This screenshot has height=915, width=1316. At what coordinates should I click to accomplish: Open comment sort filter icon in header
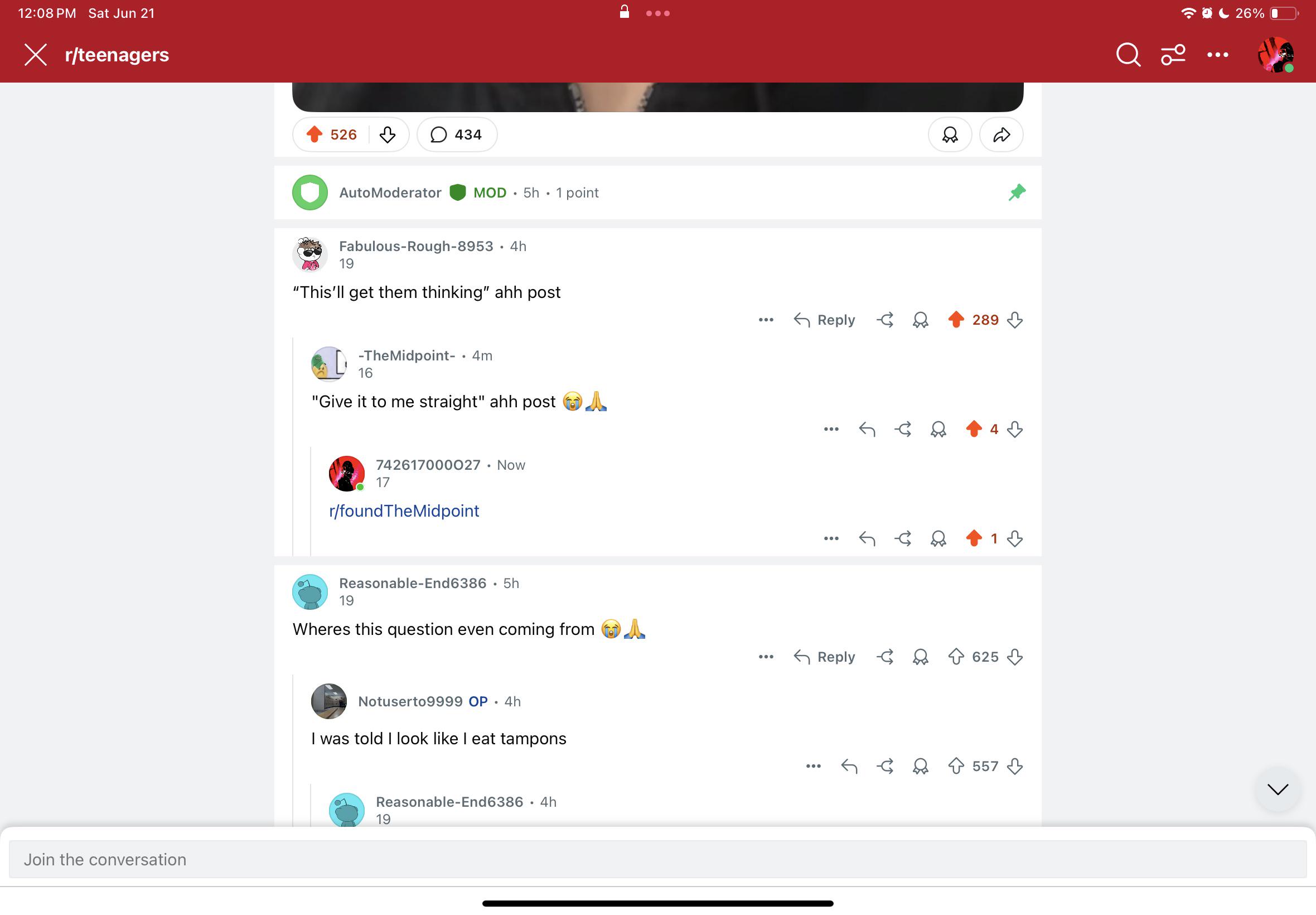pos(1173,55)
